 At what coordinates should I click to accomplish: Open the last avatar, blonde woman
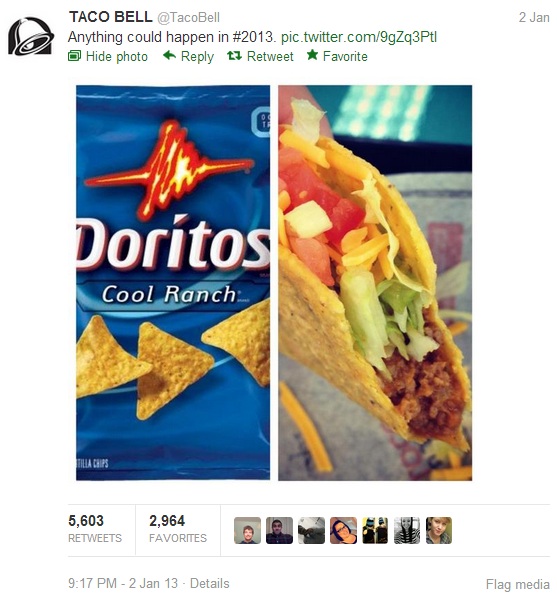[439, 531]
